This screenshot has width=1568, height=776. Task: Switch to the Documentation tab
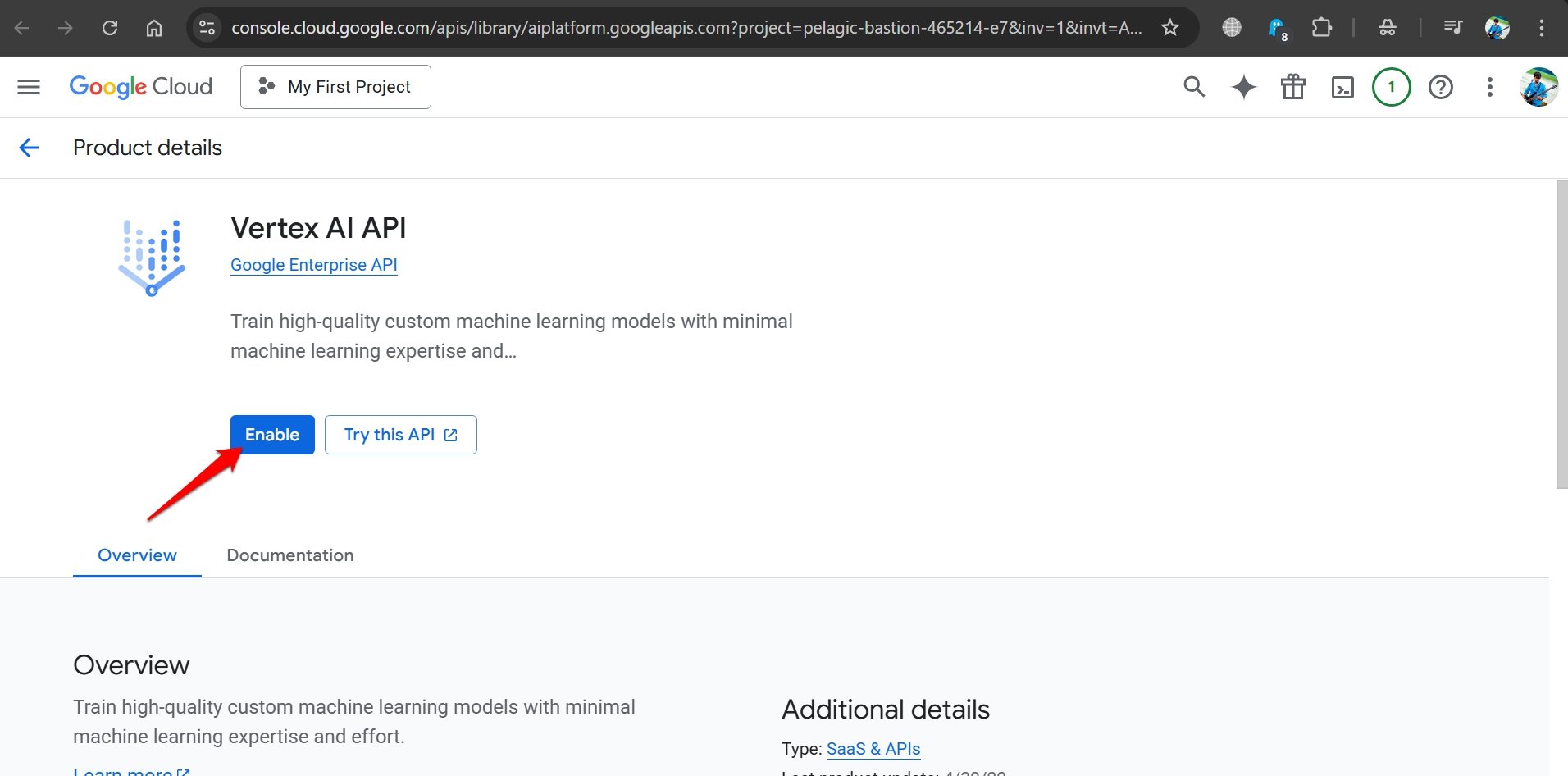click(290, 555)
